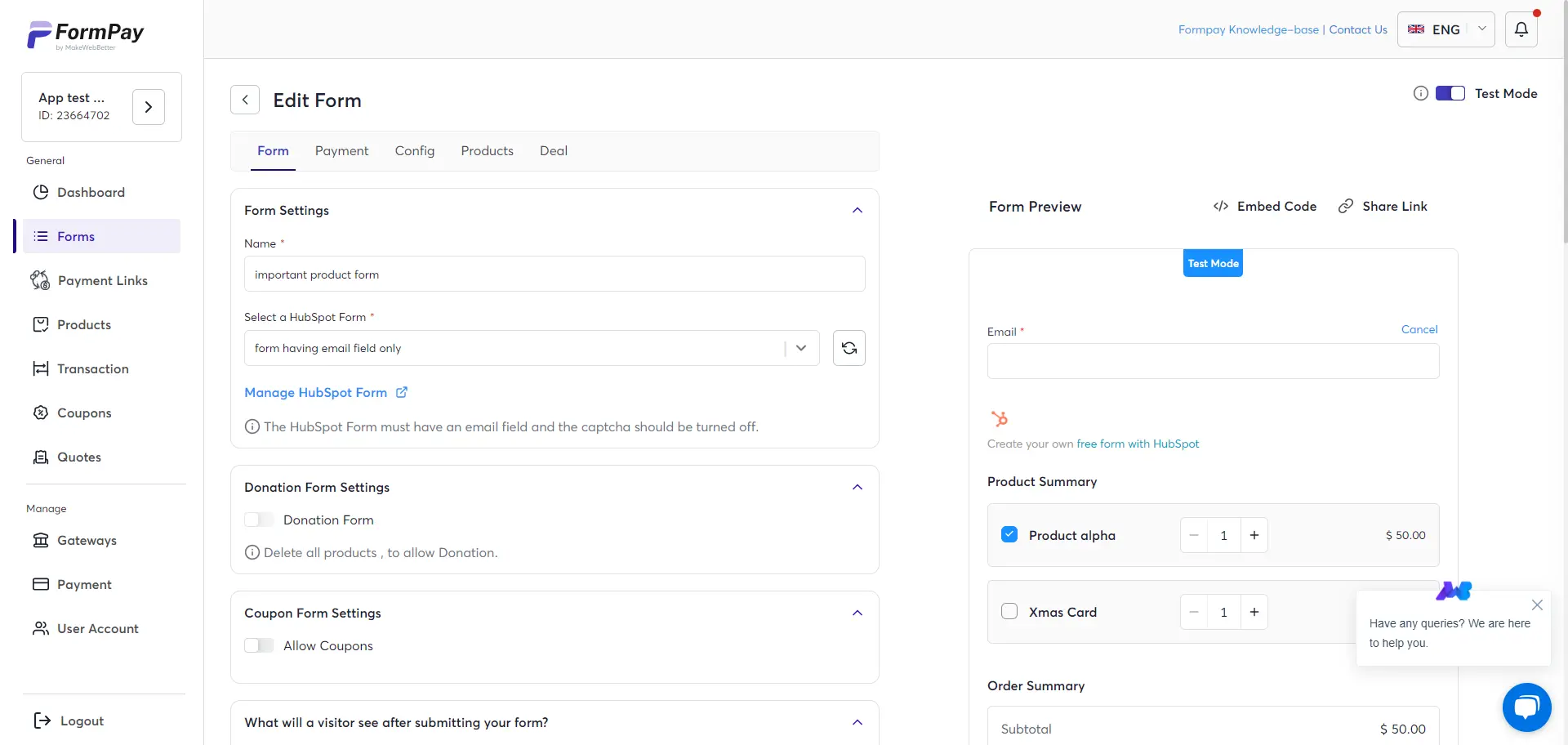The image size is (1568, 745).
Task: Open the live chat bubble
Action: (x=1526, y=707)
